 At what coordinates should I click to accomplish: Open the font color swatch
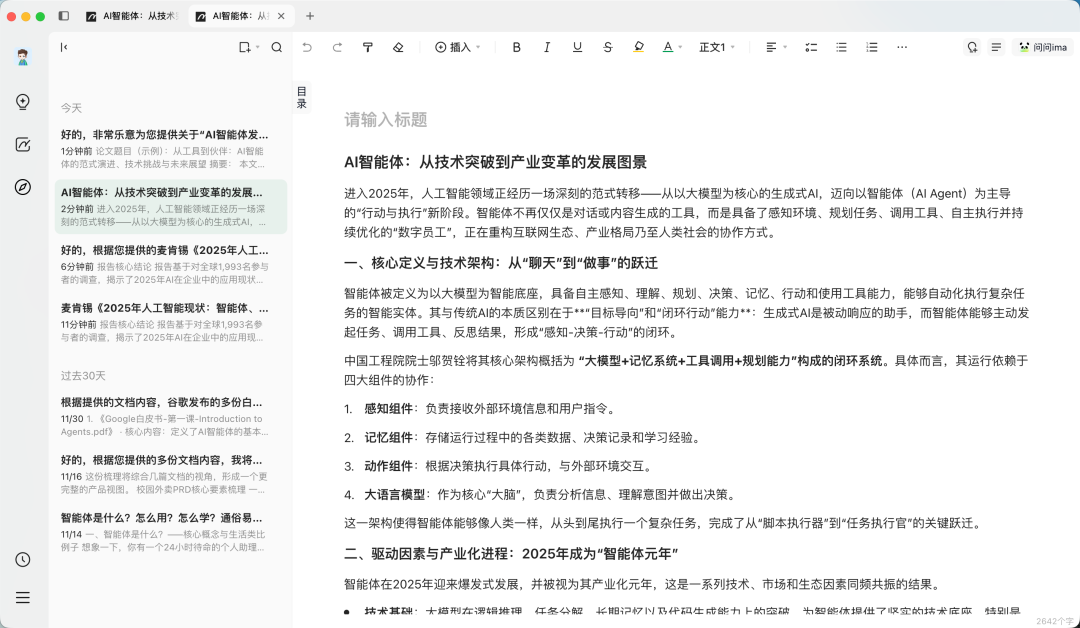click(x=668, y=47)
